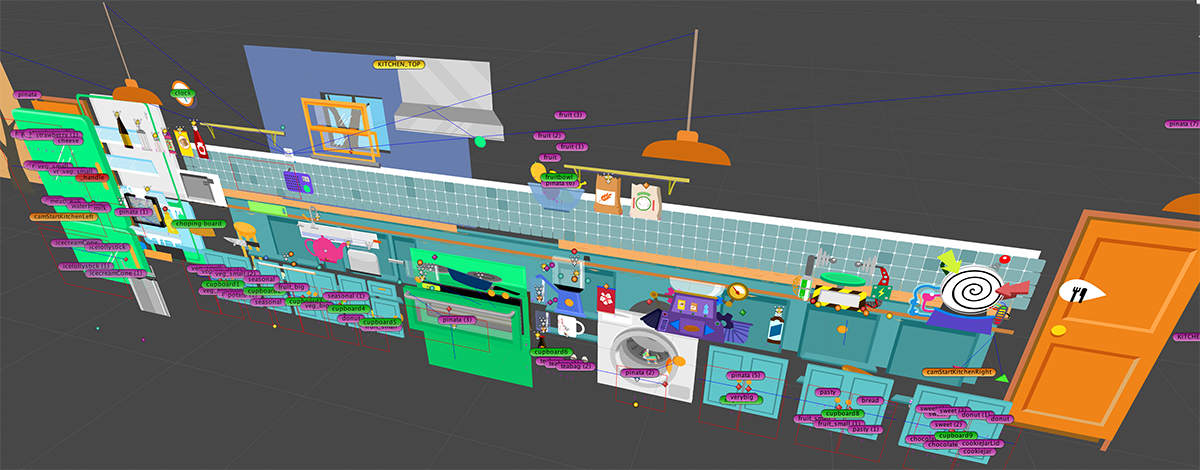Select the purple radio on wall
Viewport: 1200px width, 470px height.
pos(297,182)
